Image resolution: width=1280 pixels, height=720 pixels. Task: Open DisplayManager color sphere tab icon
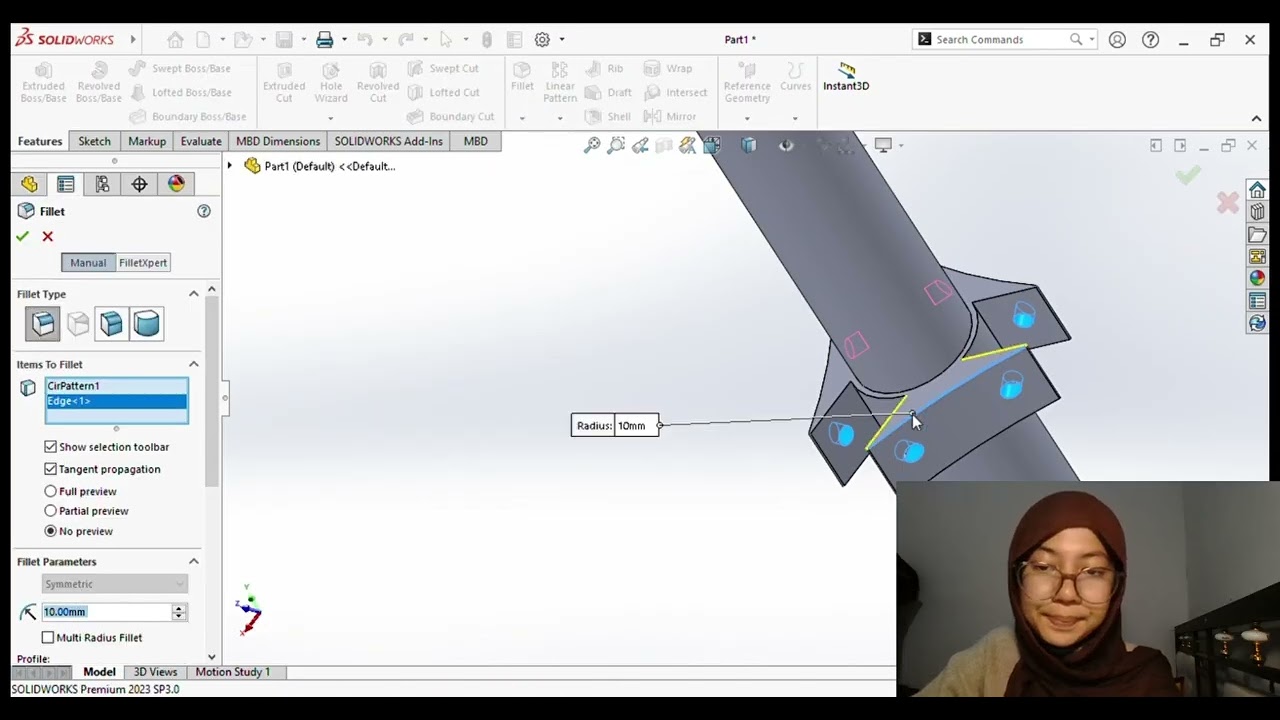coord(176,184)
